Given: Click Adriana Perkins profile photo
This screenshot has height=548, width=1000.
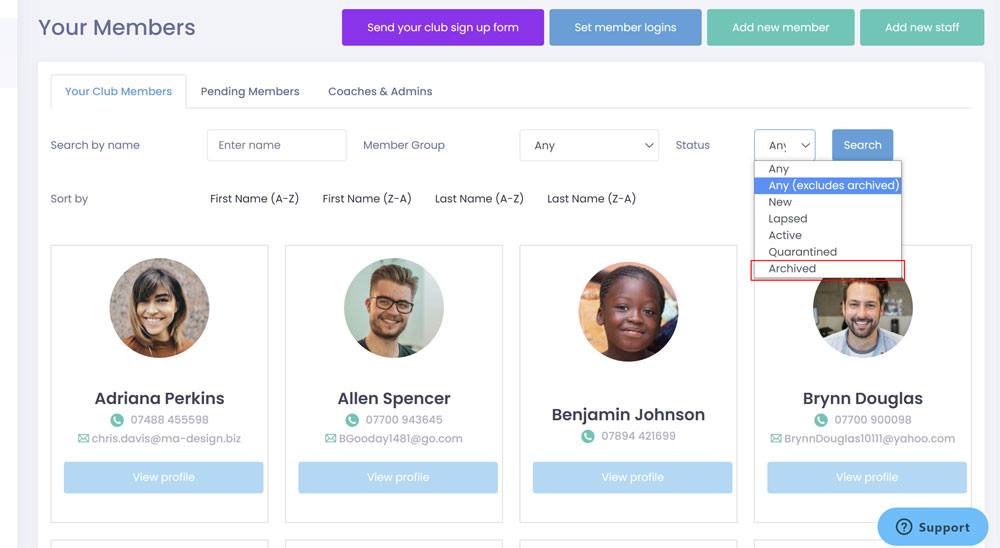Looking at the screenshot, I should 159,309.
